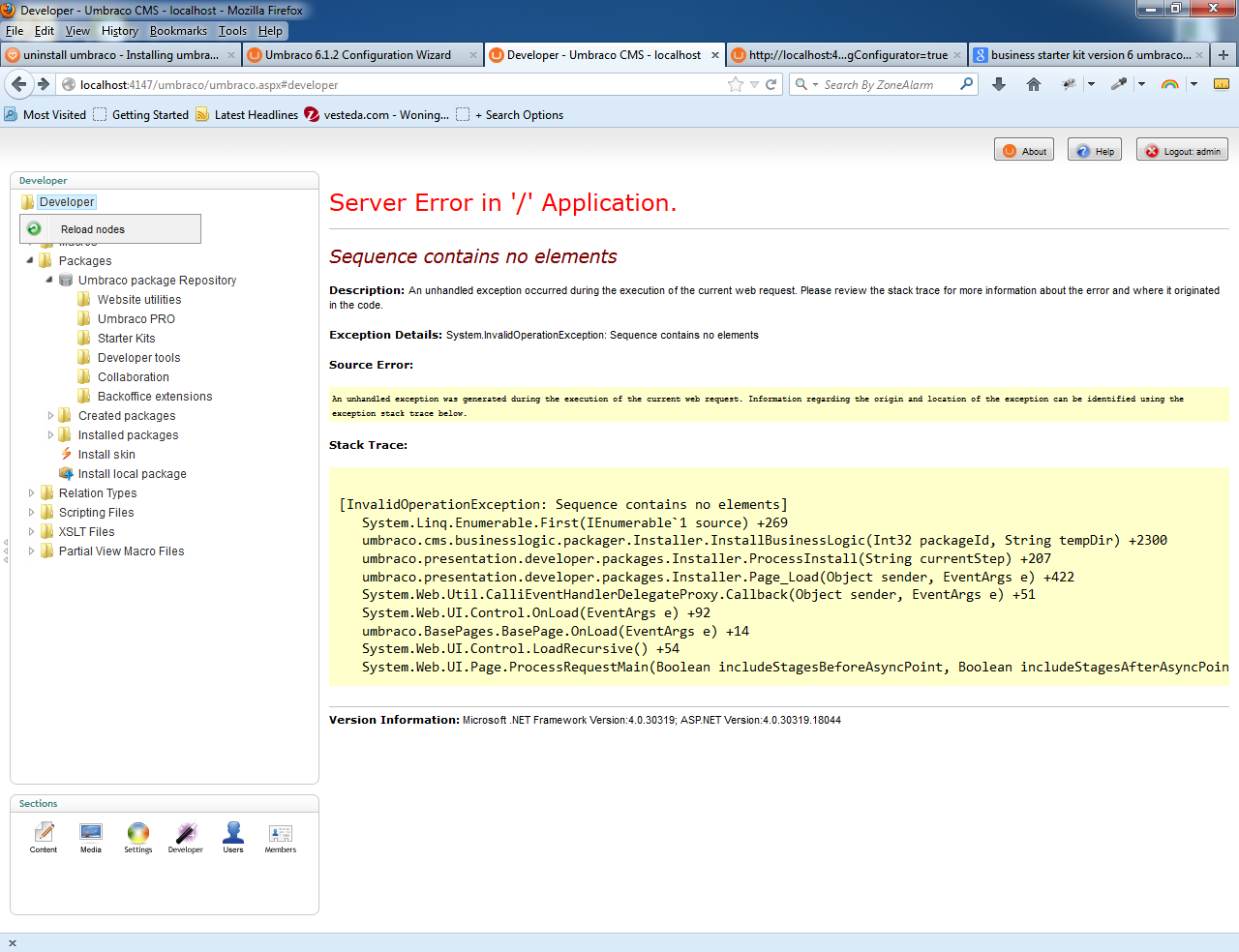
Task: Select Reload nodes in context menu
Action: coord(110,229)
